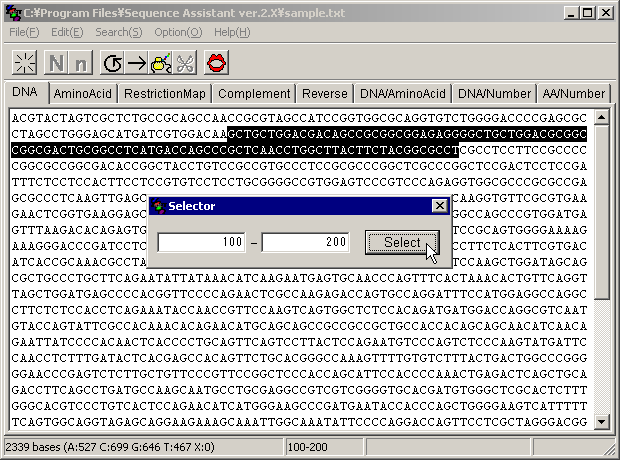
Task: Click the vertical scrollbar thumb
Action: (x=601, y=212)
